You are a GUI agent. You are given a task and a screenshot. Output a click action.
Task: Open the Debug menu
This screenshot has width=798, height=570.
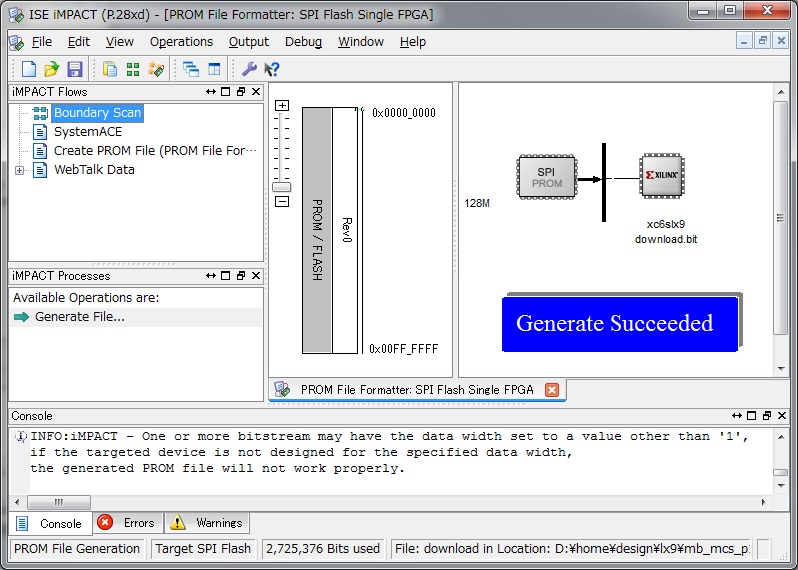tap(303, 42)
